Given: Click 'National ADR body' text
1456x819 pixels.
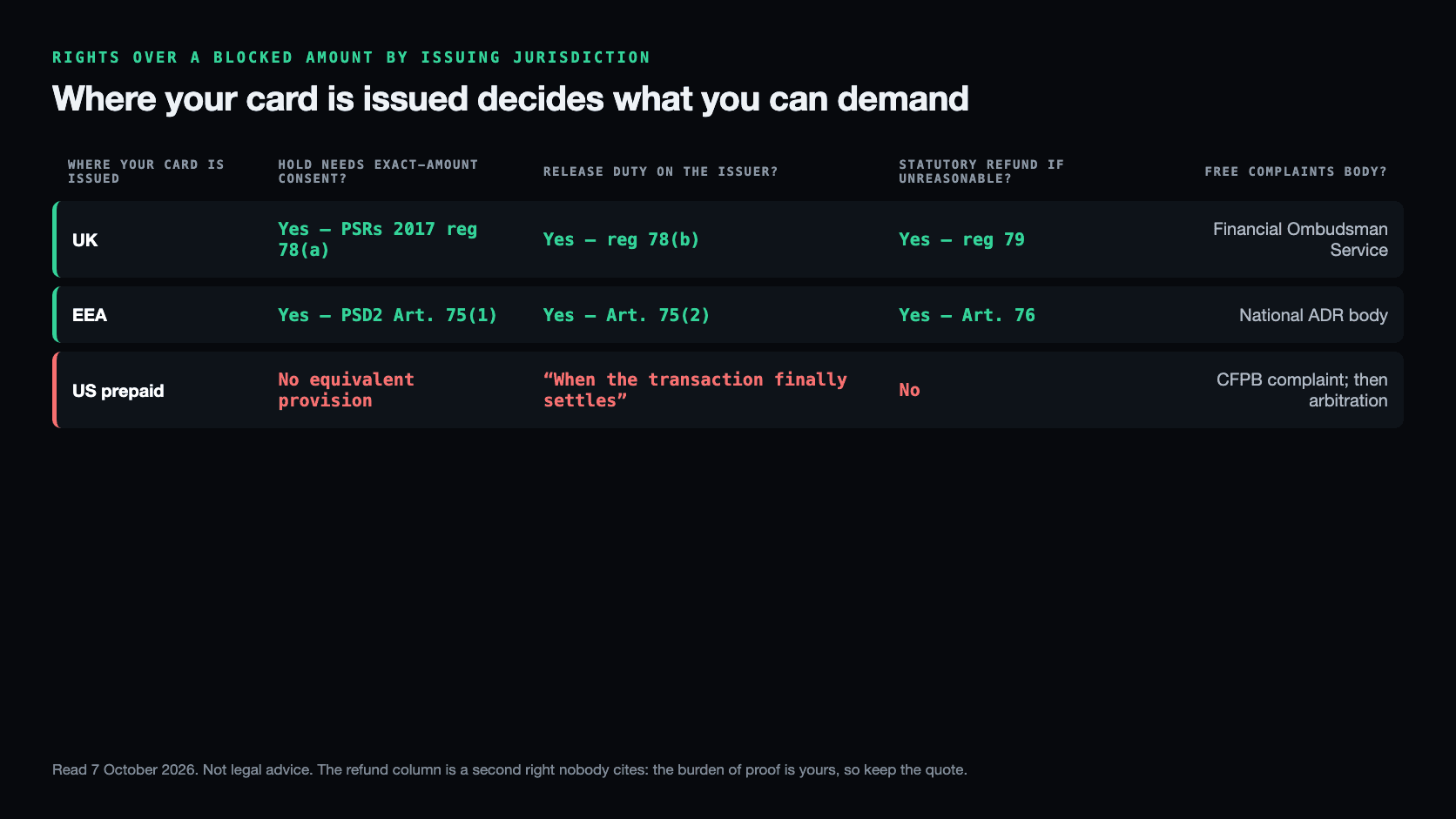Looking at the screenshot, I should [1313, 315].
